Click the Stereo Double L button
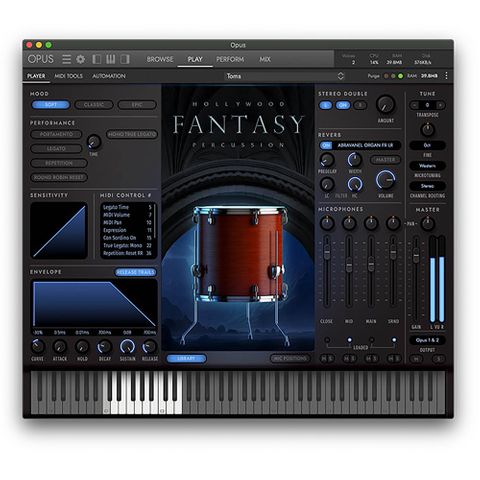Image resolution: width=480 pixels, height=480 pixels. click(x=326, y=105)
